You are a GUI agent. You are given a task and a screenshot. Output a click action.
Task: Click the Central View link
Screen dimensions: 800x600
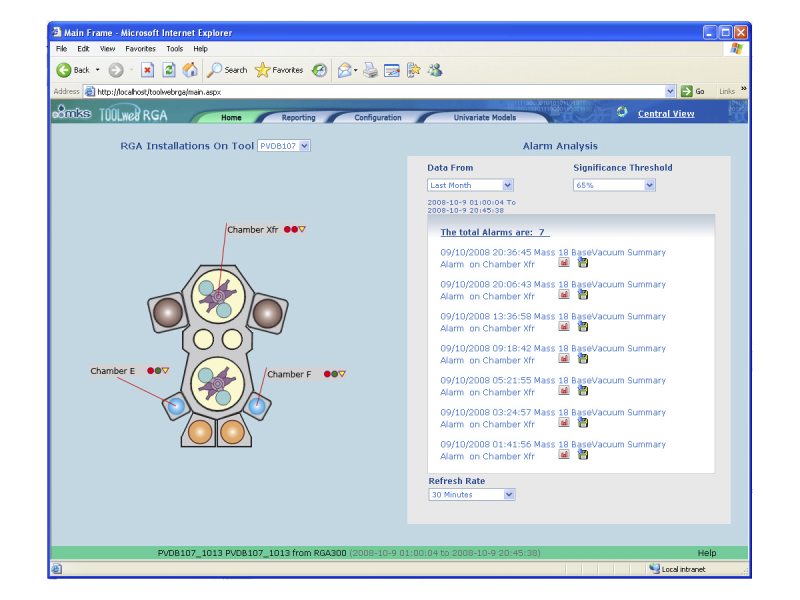pyautogui.click(x=666, y=114)
